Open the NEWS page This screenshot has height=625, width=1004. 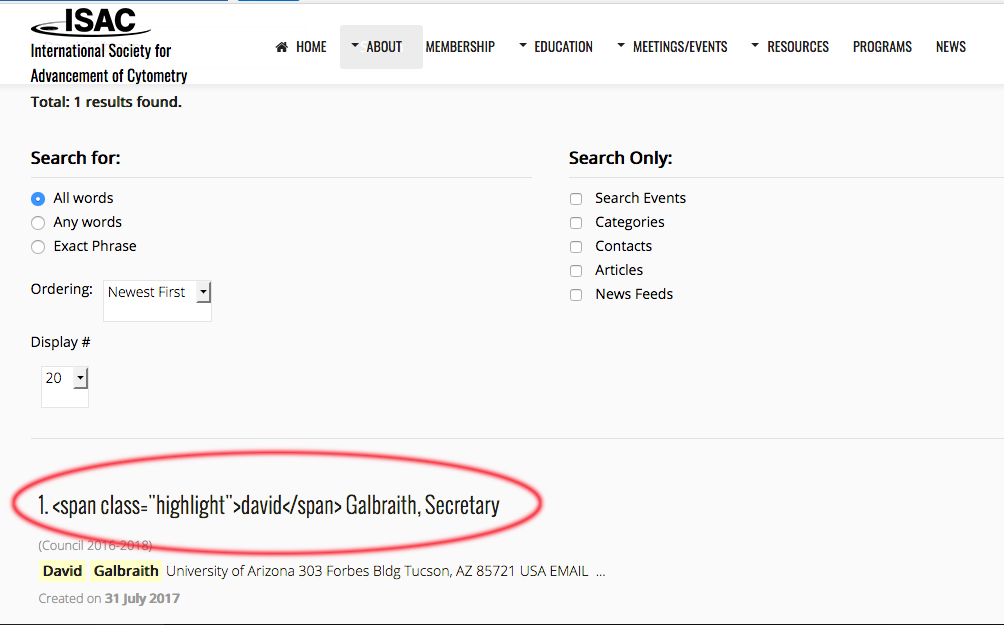tap(951, 47)
